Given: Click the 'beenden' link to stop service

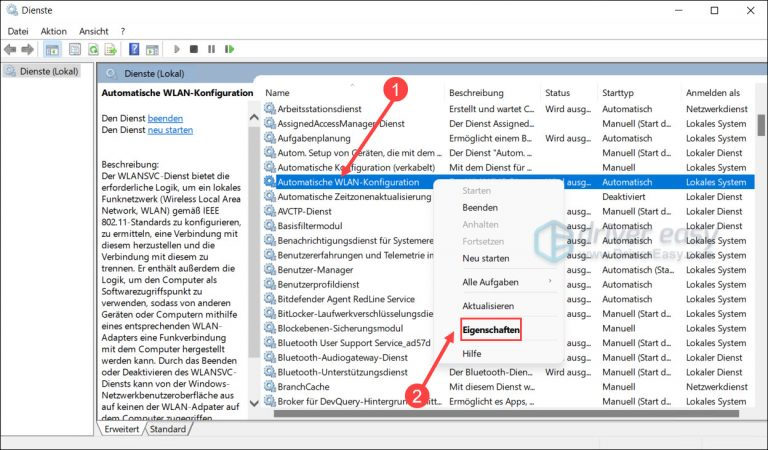Looking at the screenshot, I should click(165, 118).
